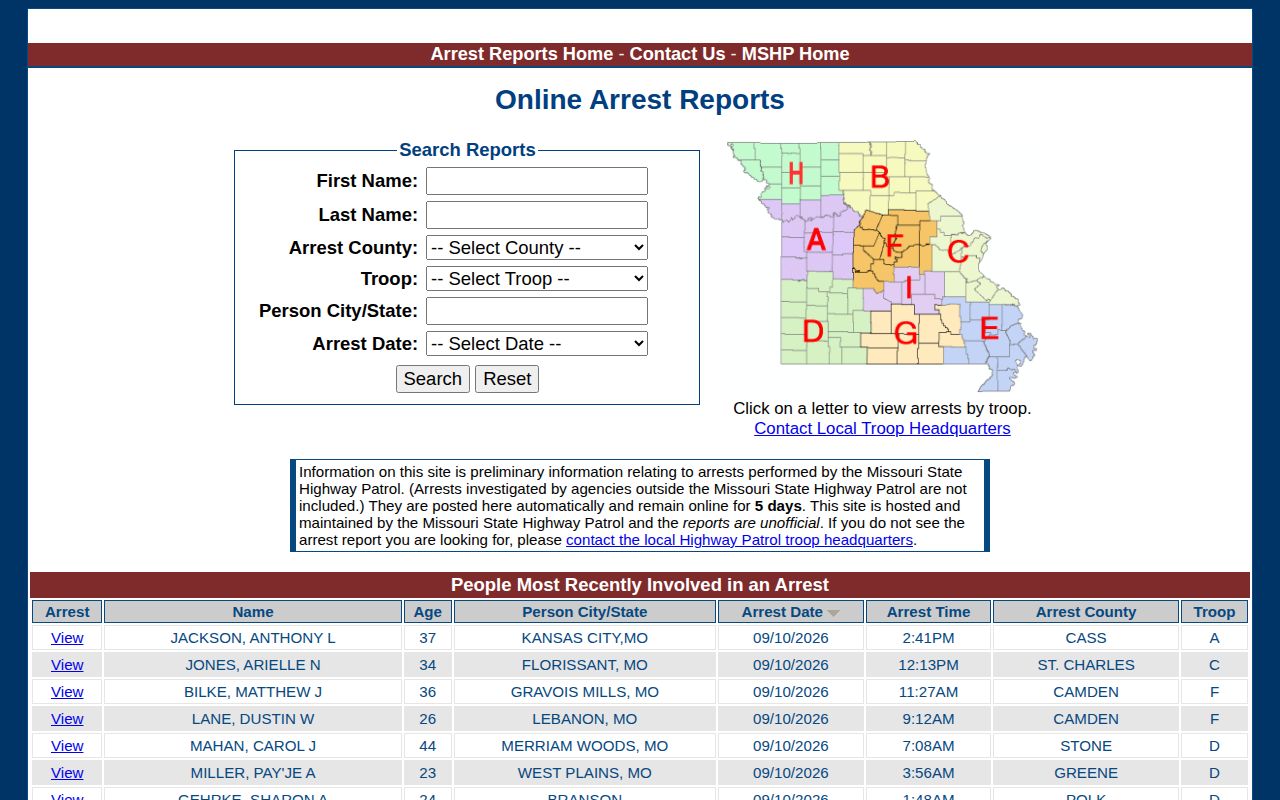Click the 2:41PM arrest time cell

tap(928, 638)
